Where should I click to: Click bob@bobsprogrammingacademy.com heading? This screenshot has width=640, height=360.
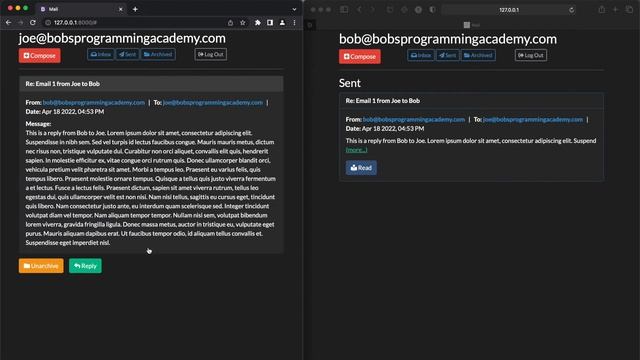(x=448, y=39)
